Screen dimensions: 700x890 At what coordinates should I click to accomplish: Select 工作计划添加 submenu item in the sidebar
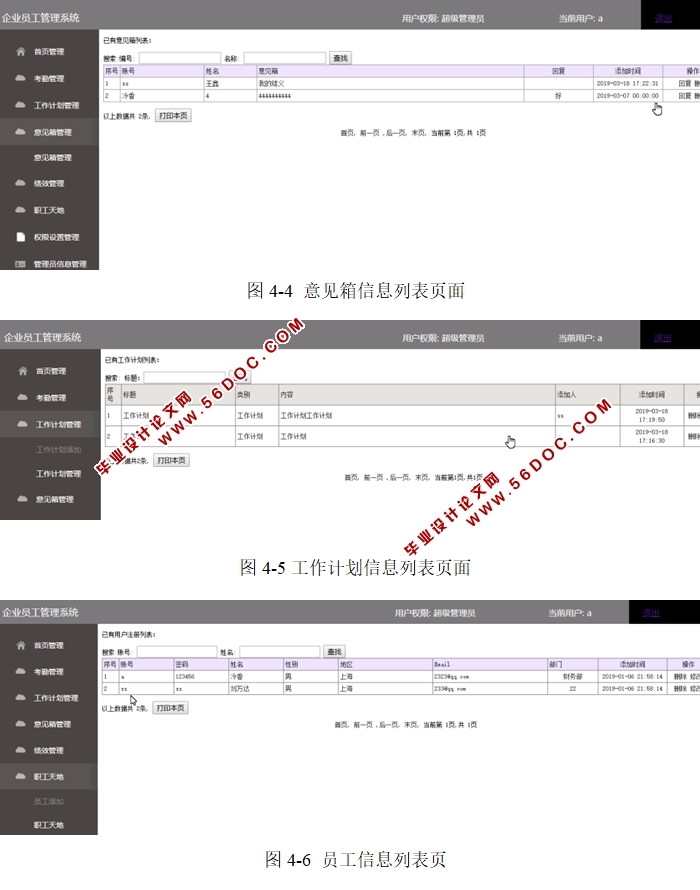[x=58, y=451]
